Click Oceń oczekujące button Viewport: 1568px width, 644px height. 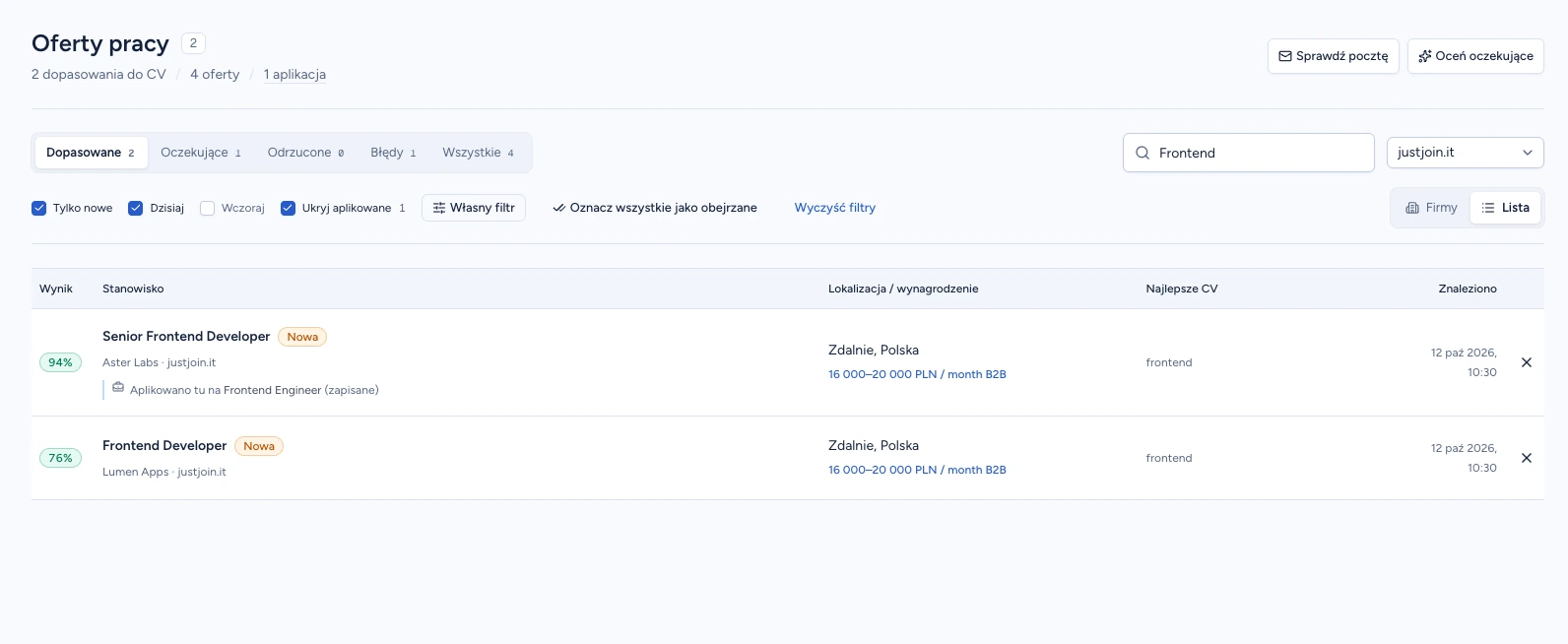tap(1475, 56)
